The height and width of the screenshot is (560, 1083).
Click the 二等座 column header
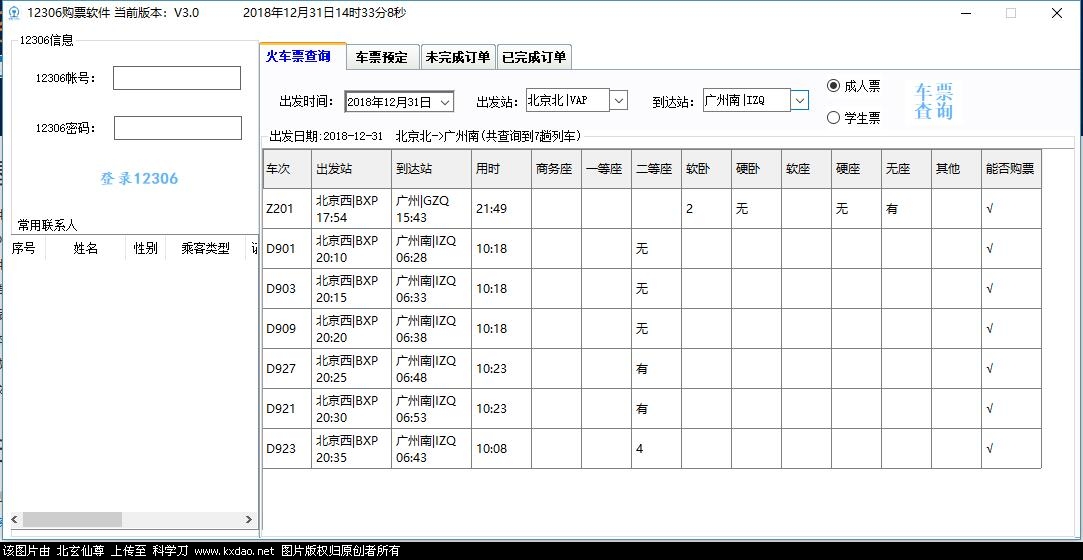click(x=656, y=168)
